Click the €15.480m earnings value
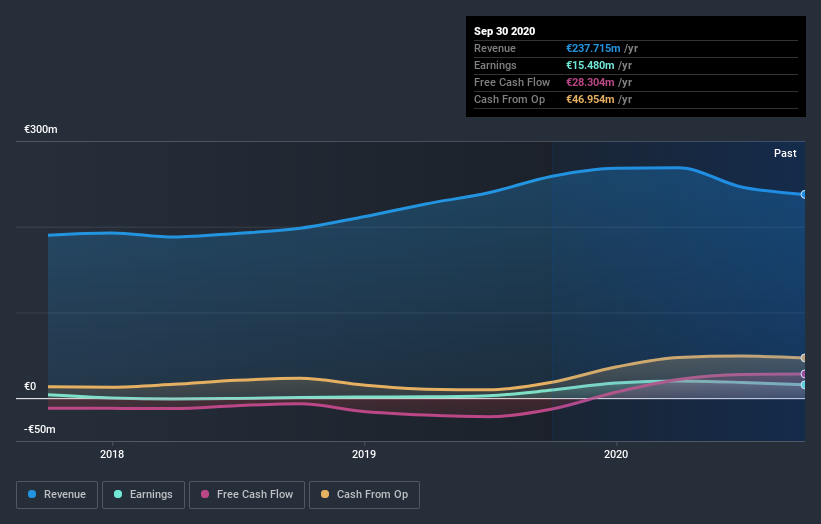821x524 pixels. coord(590,65)
